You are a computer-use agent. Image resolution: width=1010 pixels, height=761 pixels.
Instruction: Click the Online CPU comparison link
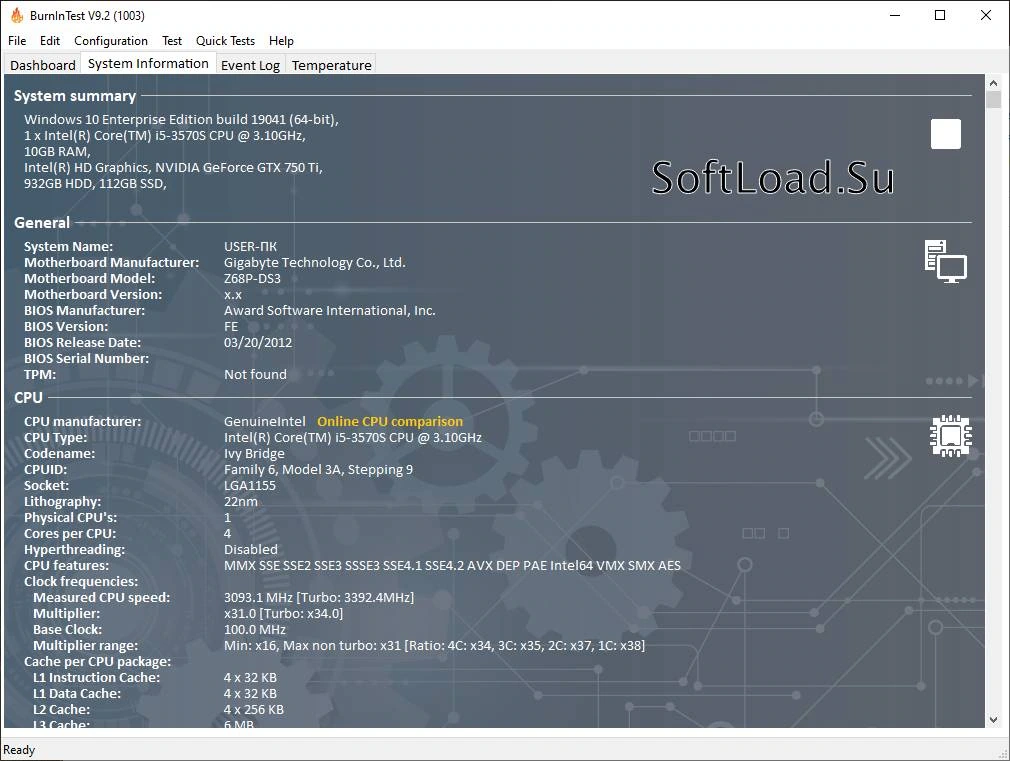[390, 421]
